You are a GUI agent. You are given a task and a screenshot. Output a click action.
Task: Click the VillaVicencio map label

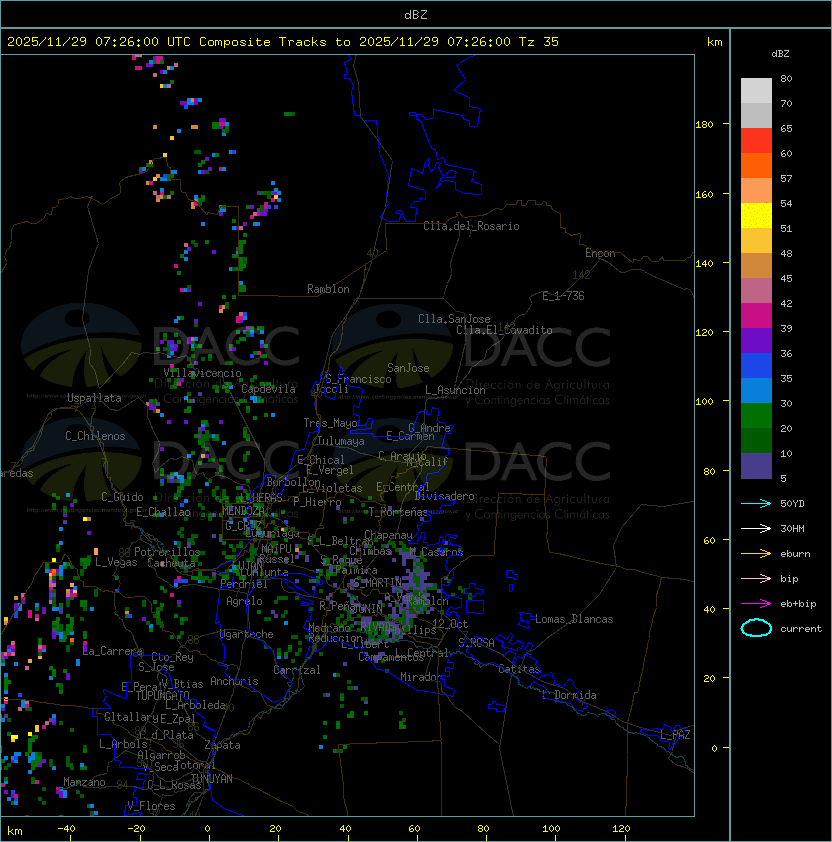click(202, 373)
